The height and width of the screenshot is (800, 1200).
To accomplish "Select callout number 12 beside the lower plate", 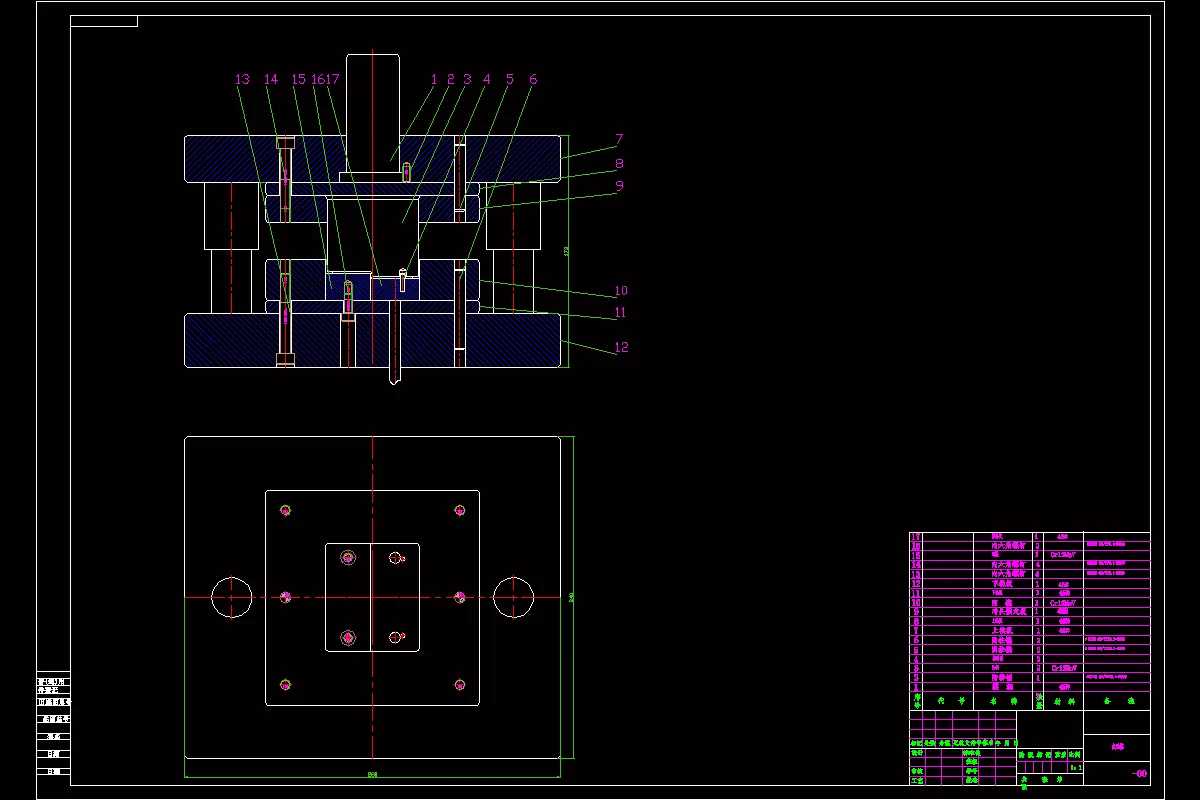I will pos(621,347).
